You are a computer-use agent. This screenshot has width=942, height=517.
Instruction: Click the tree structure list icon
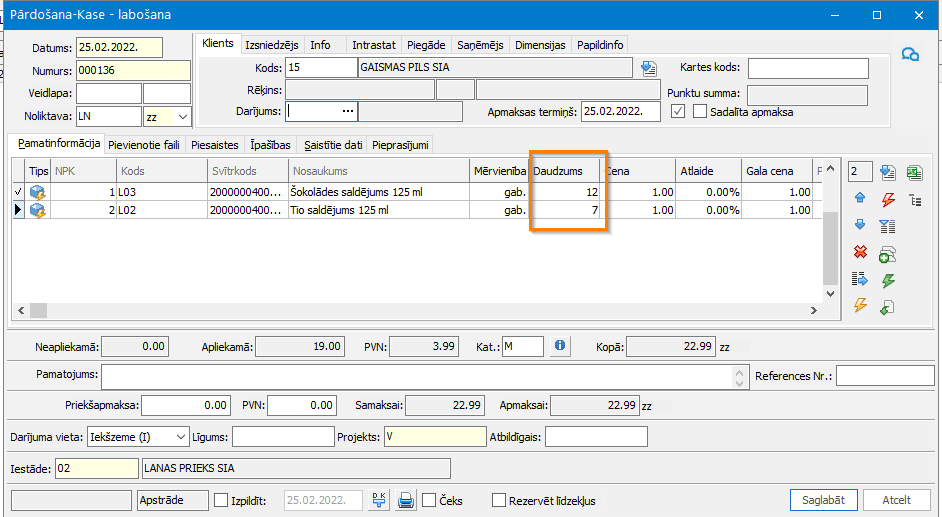(x=916, y=200)
